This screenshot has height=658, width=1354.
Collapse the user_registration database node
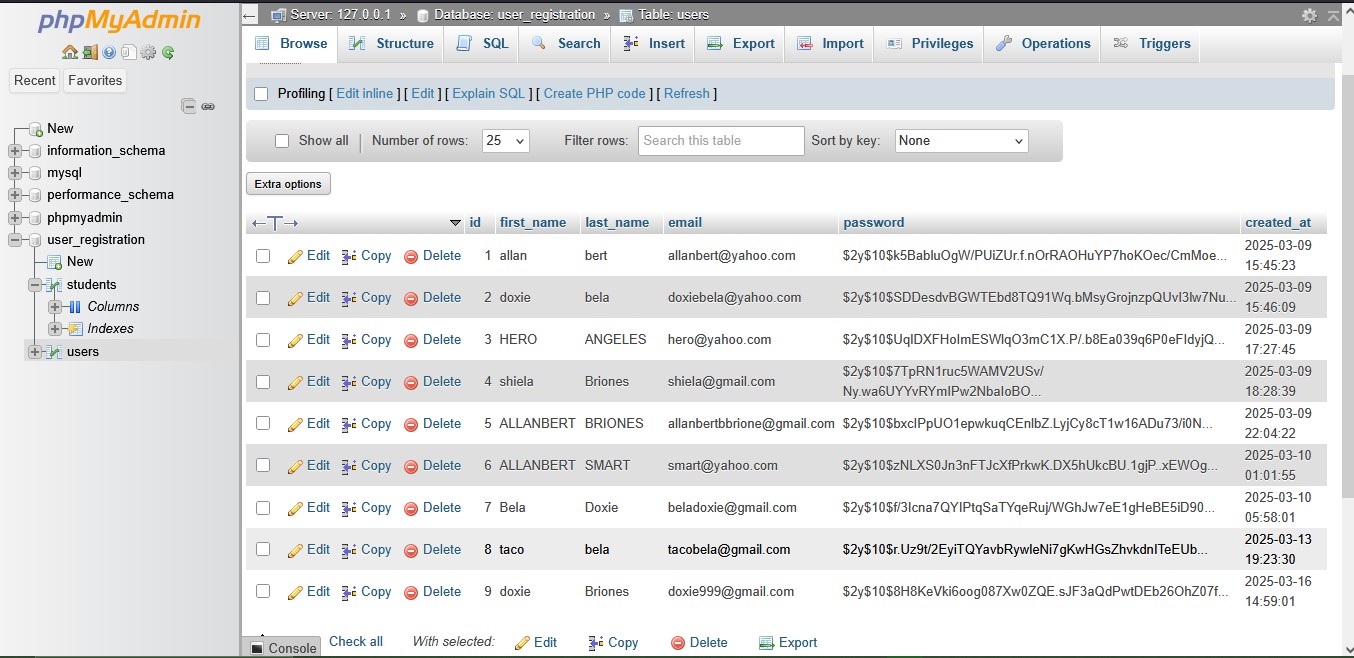tap(15, 240)
